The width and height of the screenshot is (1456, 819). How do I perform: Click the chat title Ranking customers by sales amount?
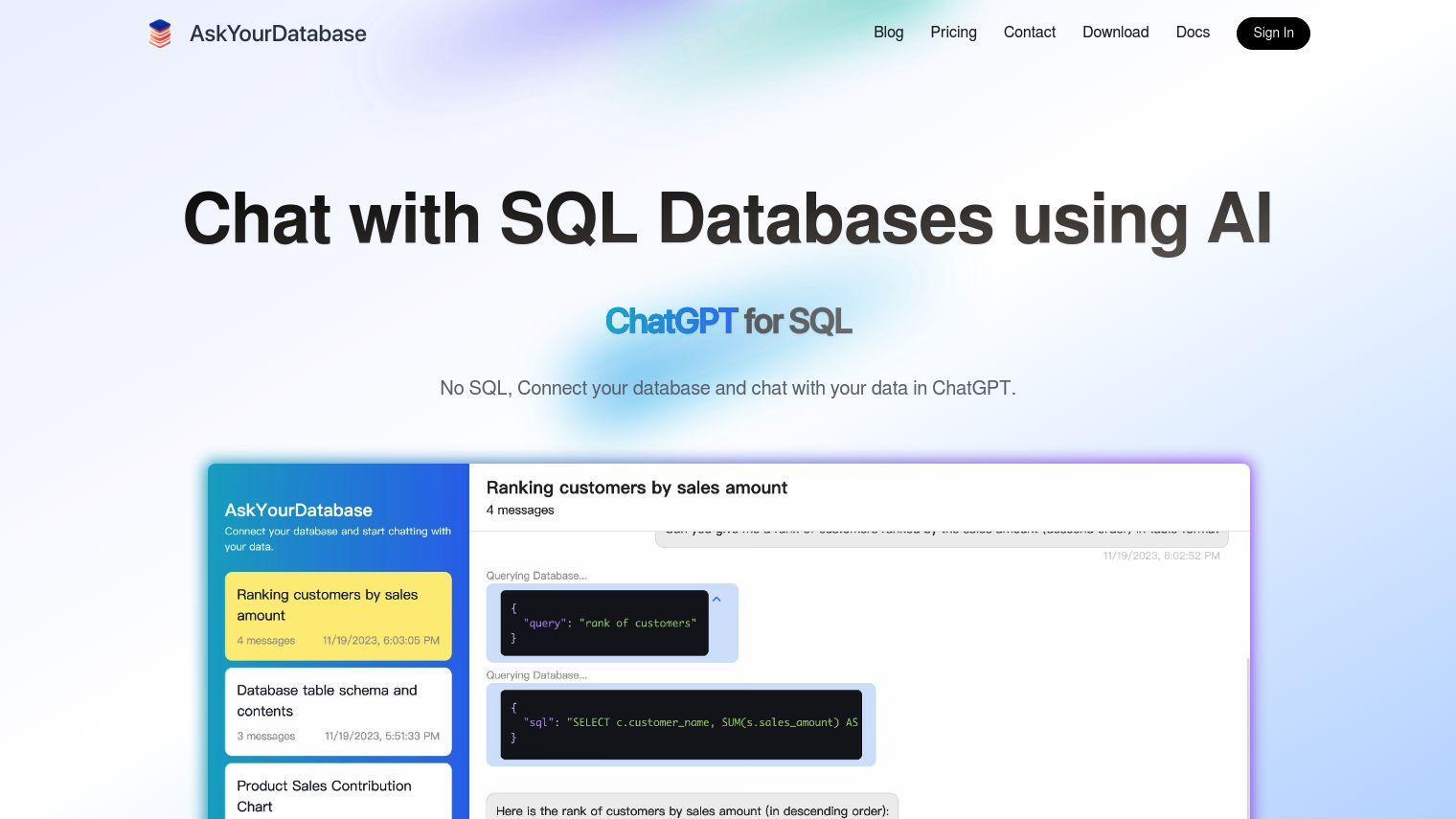[x=637, y=488]
